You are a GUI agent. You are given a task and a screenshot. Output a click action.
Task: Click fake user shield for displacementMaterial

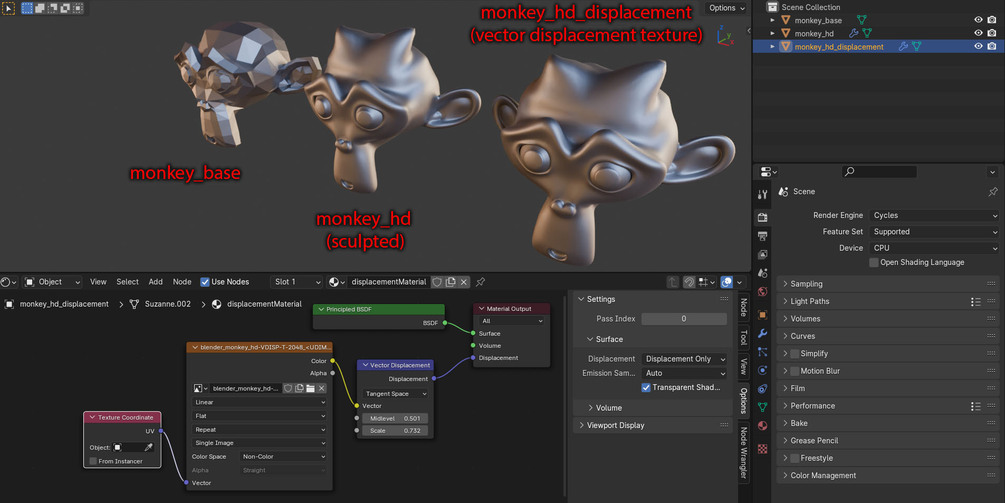437,282
